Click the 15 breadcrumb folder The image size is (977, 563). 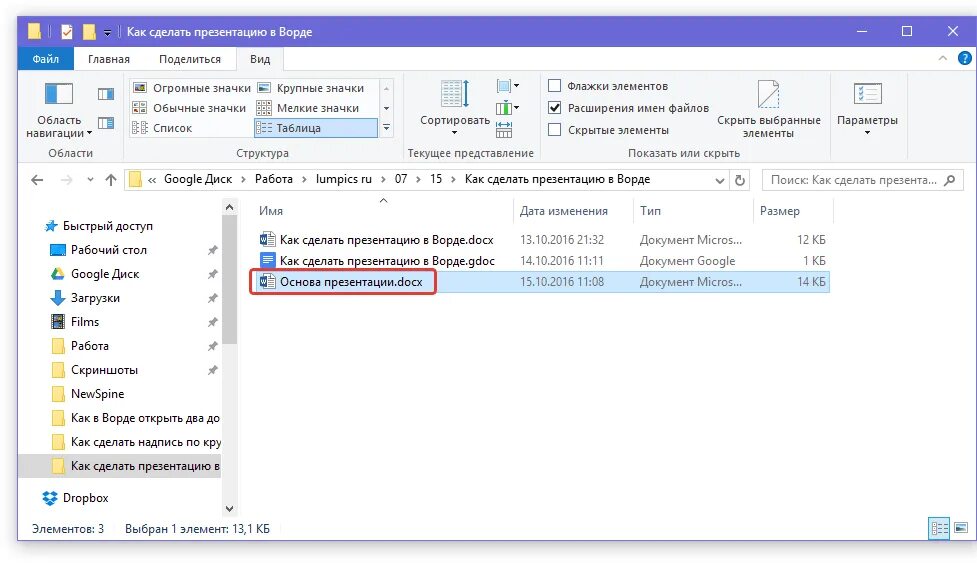click(436, 179)
